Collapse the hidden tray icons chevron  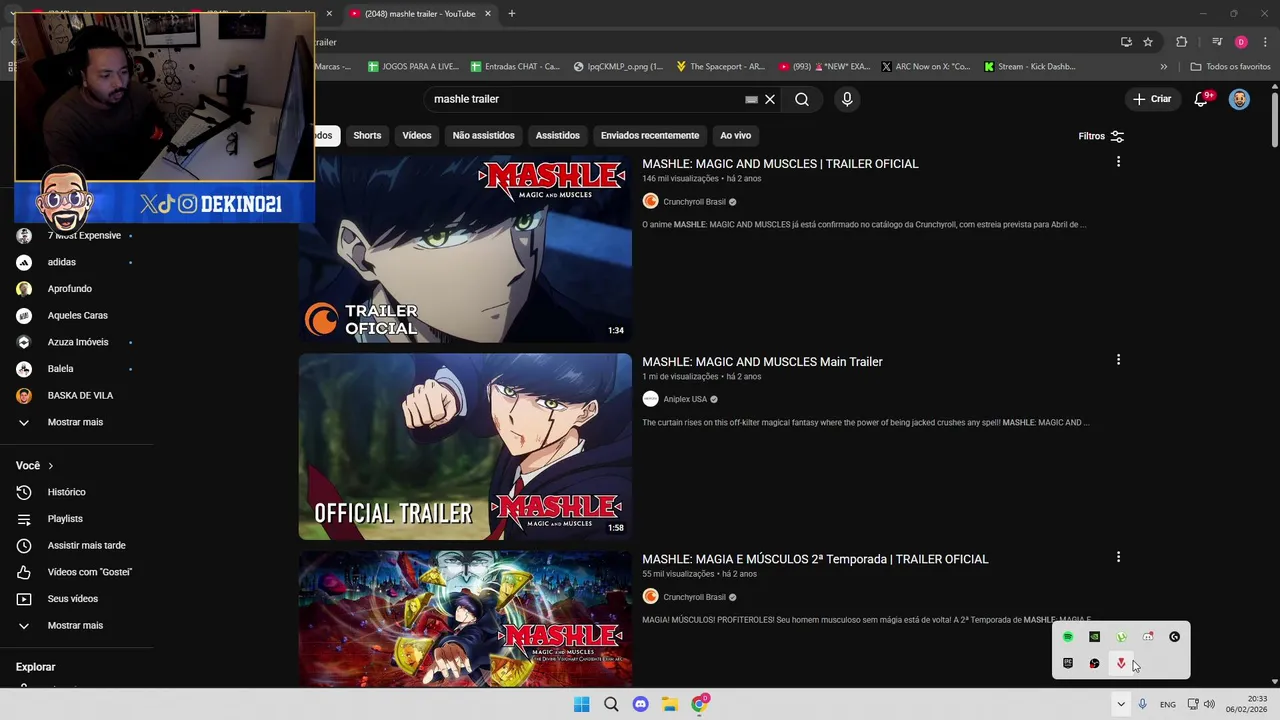pyautogui.click(x=1121, y=704)
